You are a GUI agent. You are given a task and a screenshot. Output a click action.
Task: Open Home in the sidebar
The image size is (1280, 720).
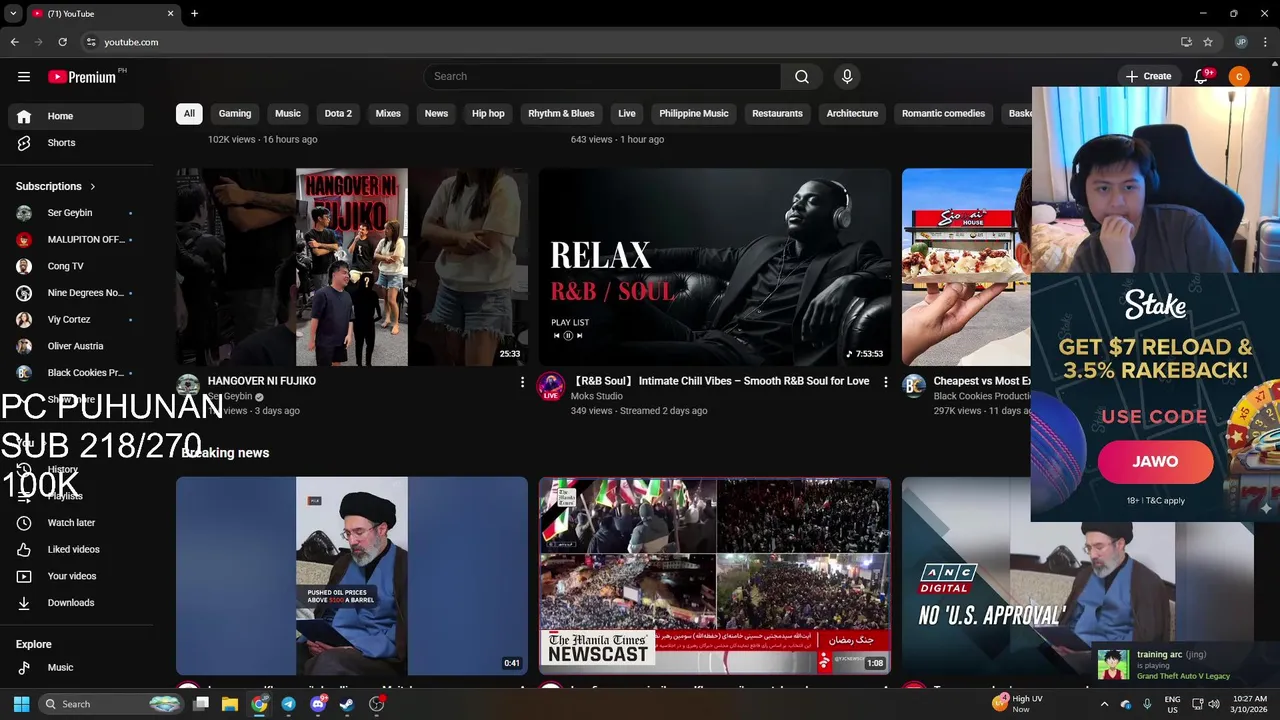(x=76, y=116)
